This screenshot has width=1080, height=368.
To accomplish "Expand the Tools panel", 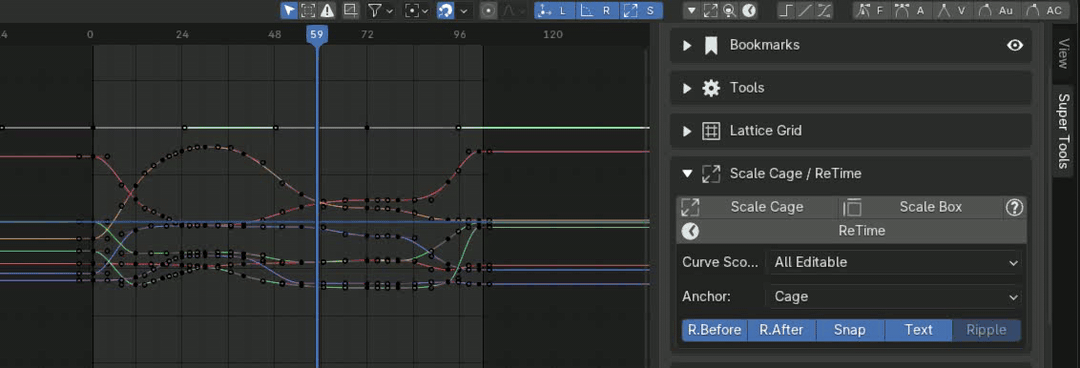I will pyautogui.click(x=687, y=88).
